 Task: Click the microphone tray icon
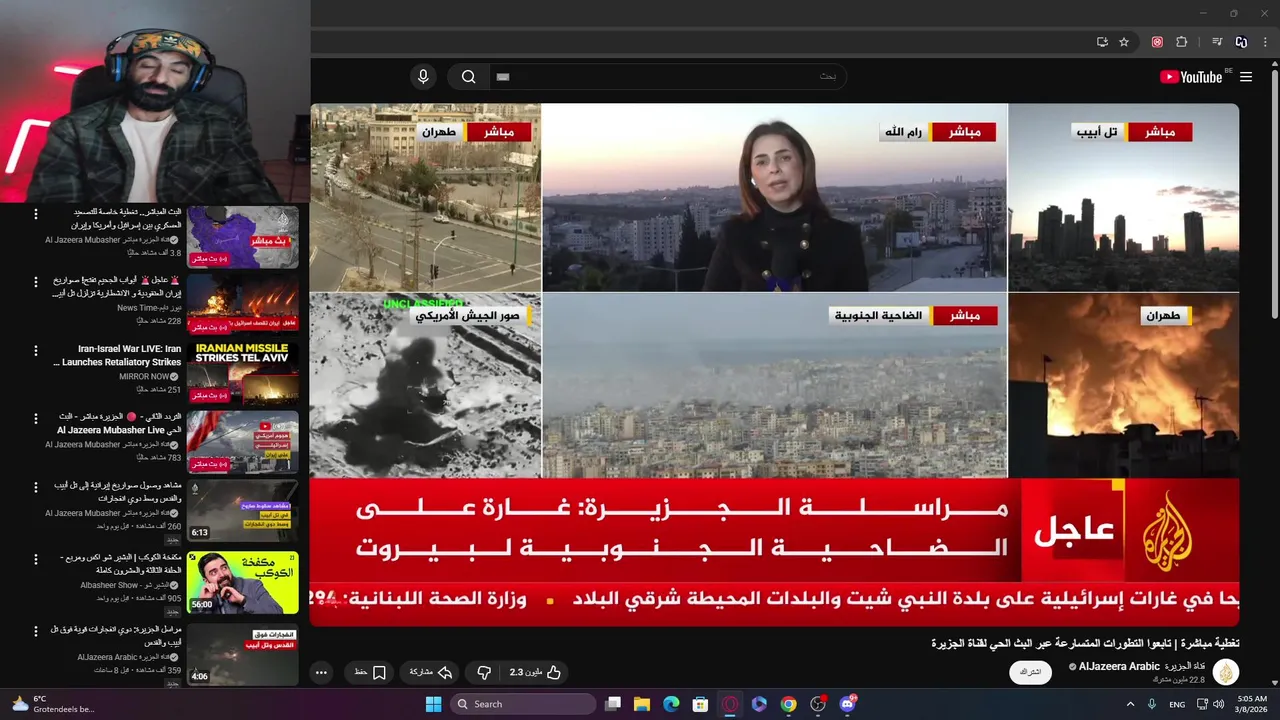1152,704
